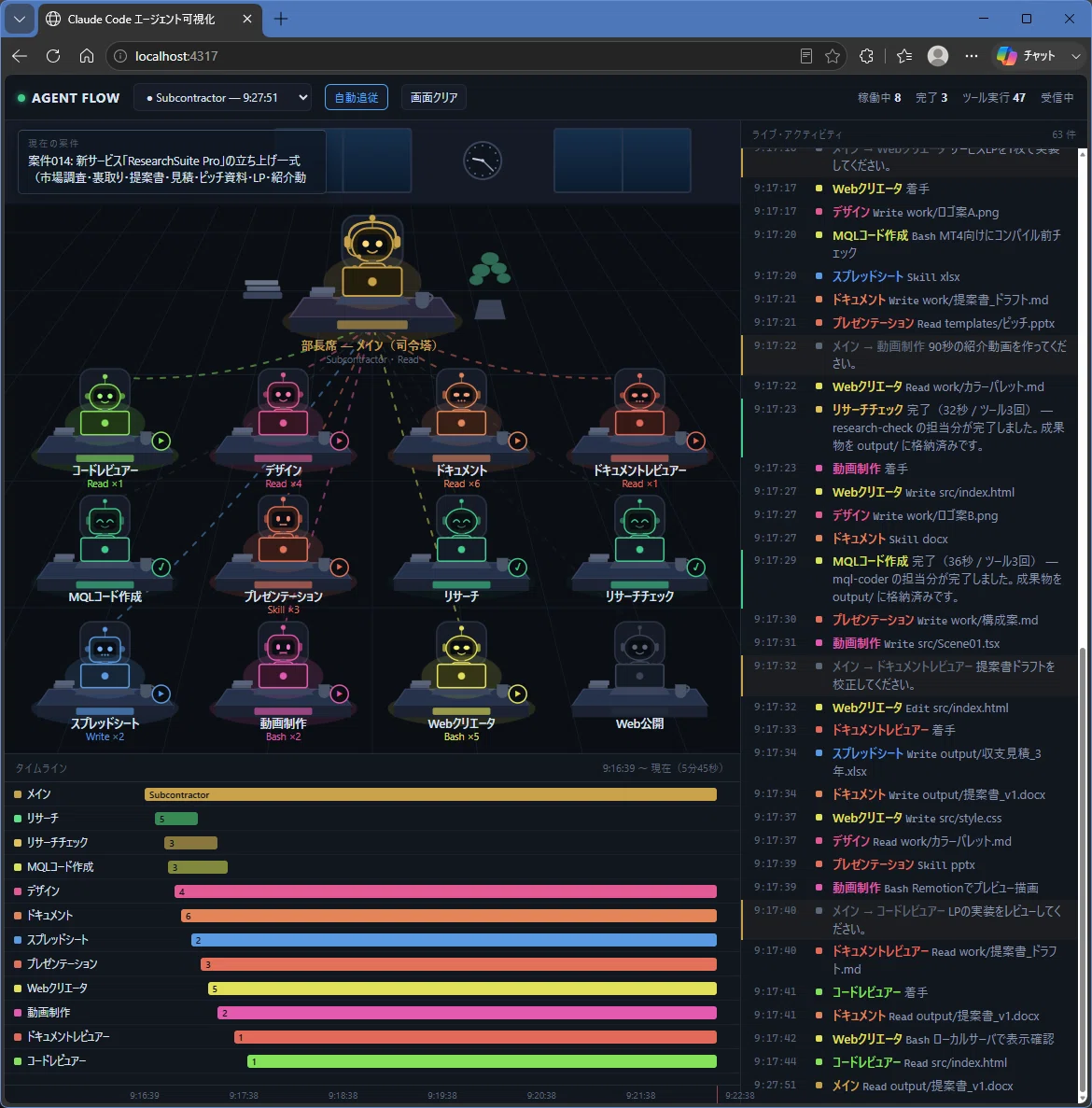Toggle 自動追従 auto-follow button

pyautogui.click(x=356, y=97)
